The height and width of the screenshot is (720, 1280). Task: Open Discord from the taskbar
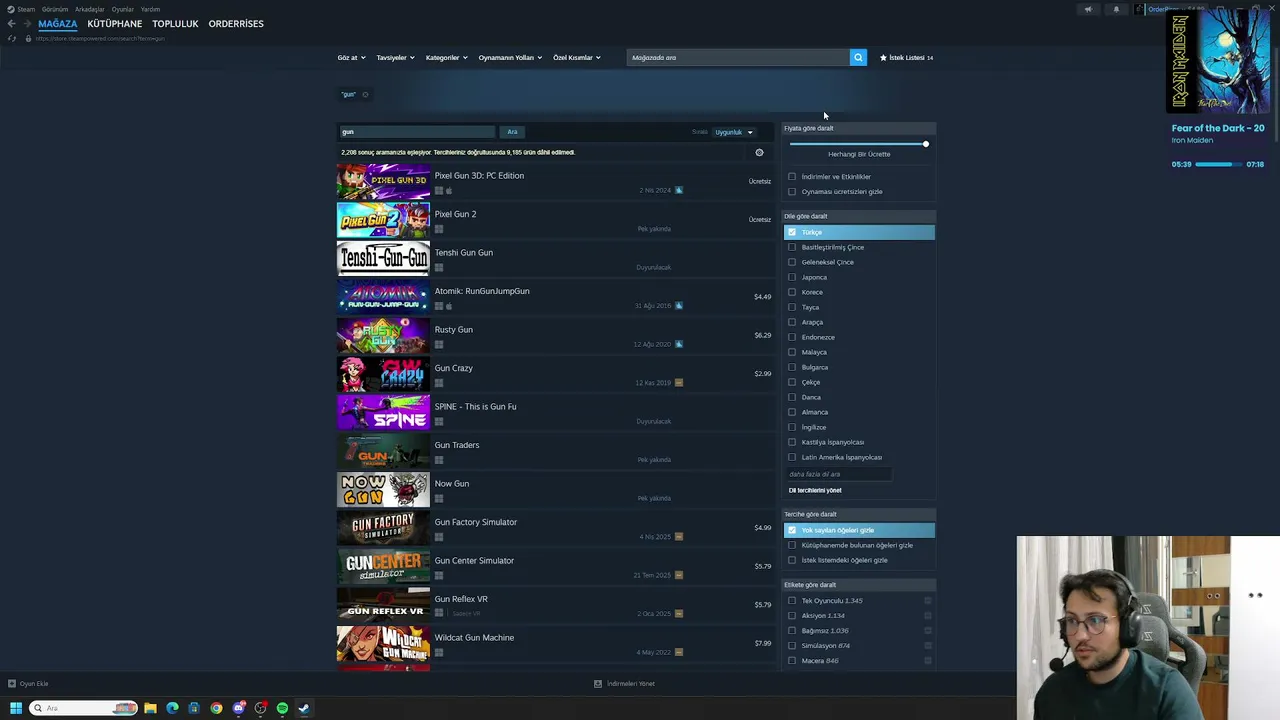pos(238,708)
